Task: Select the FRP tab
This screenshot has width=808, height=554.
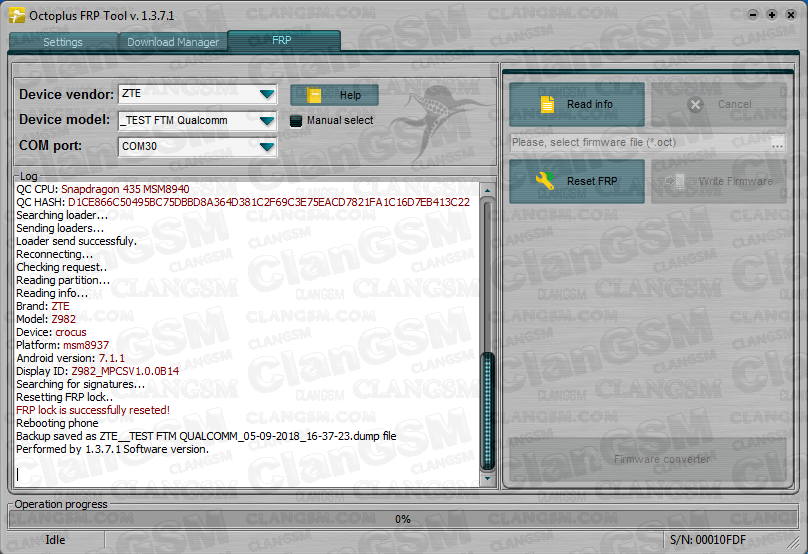Action: [x=283, y=41]
